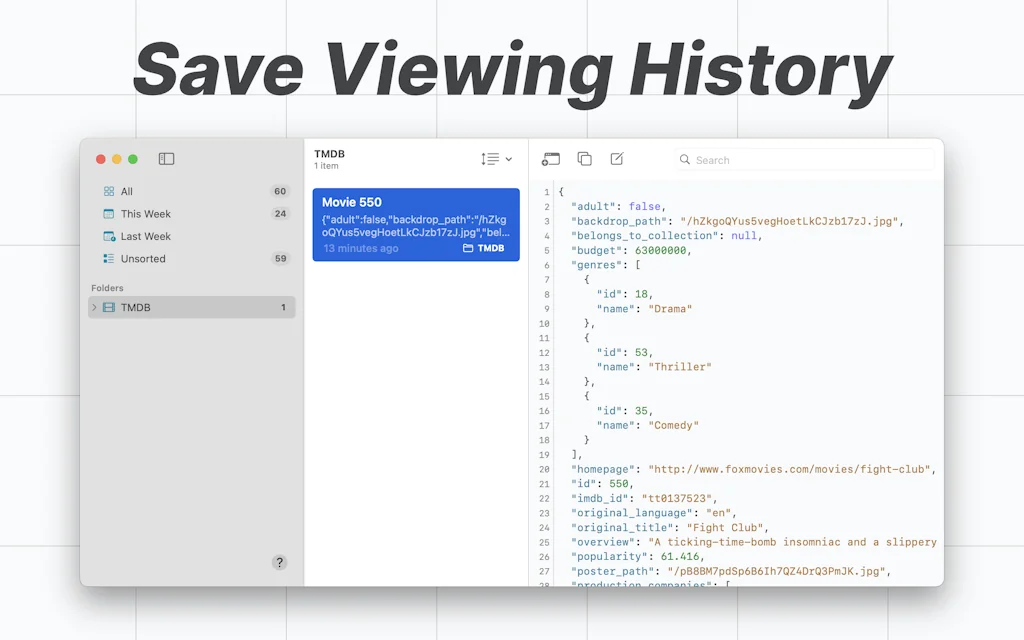Screen dimensions: 1024x640
Task: Click the yellow minimize traffic light
Action: (x=116, y=158)
